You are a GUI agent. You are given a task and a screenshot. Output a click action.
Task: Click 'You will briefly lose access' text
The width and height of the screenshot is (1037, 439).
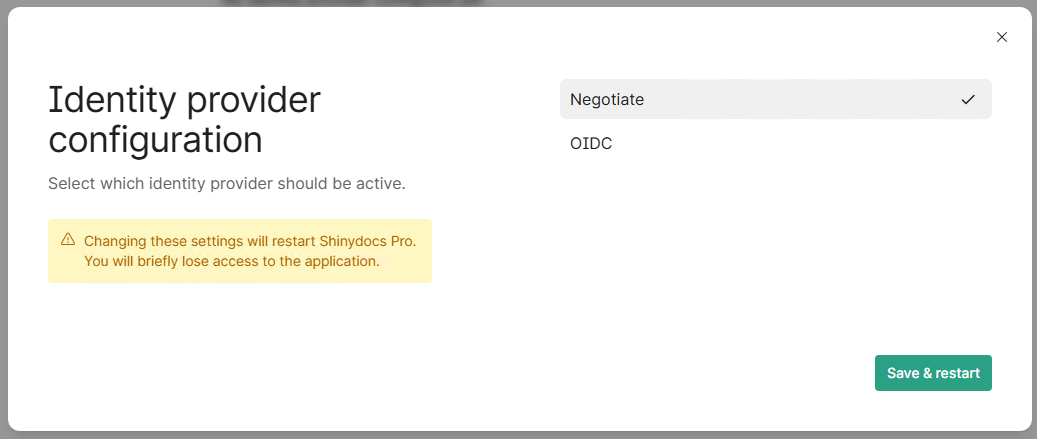click(232, 262)
